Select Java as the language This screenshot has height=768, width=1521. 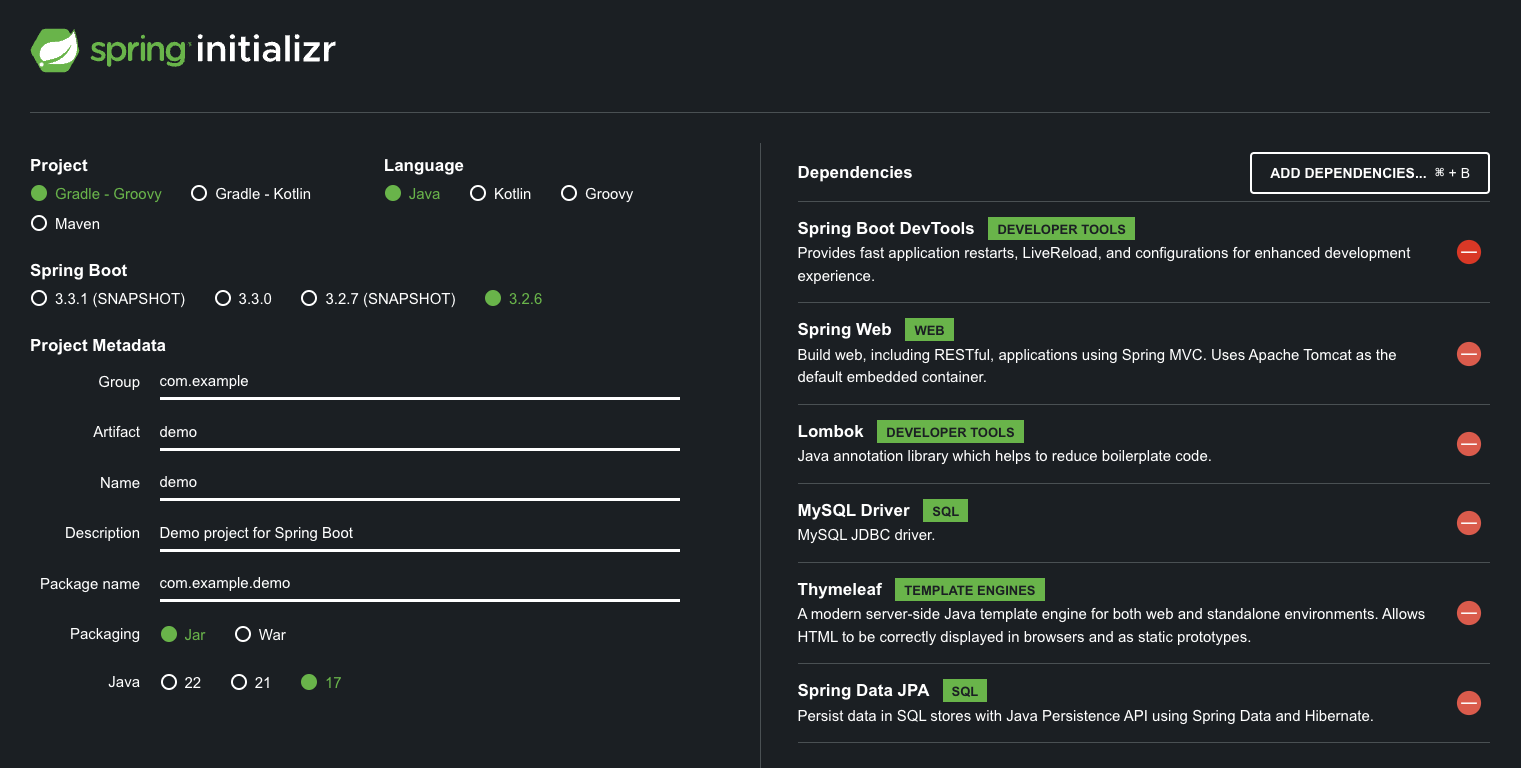[x=412, y=194]
